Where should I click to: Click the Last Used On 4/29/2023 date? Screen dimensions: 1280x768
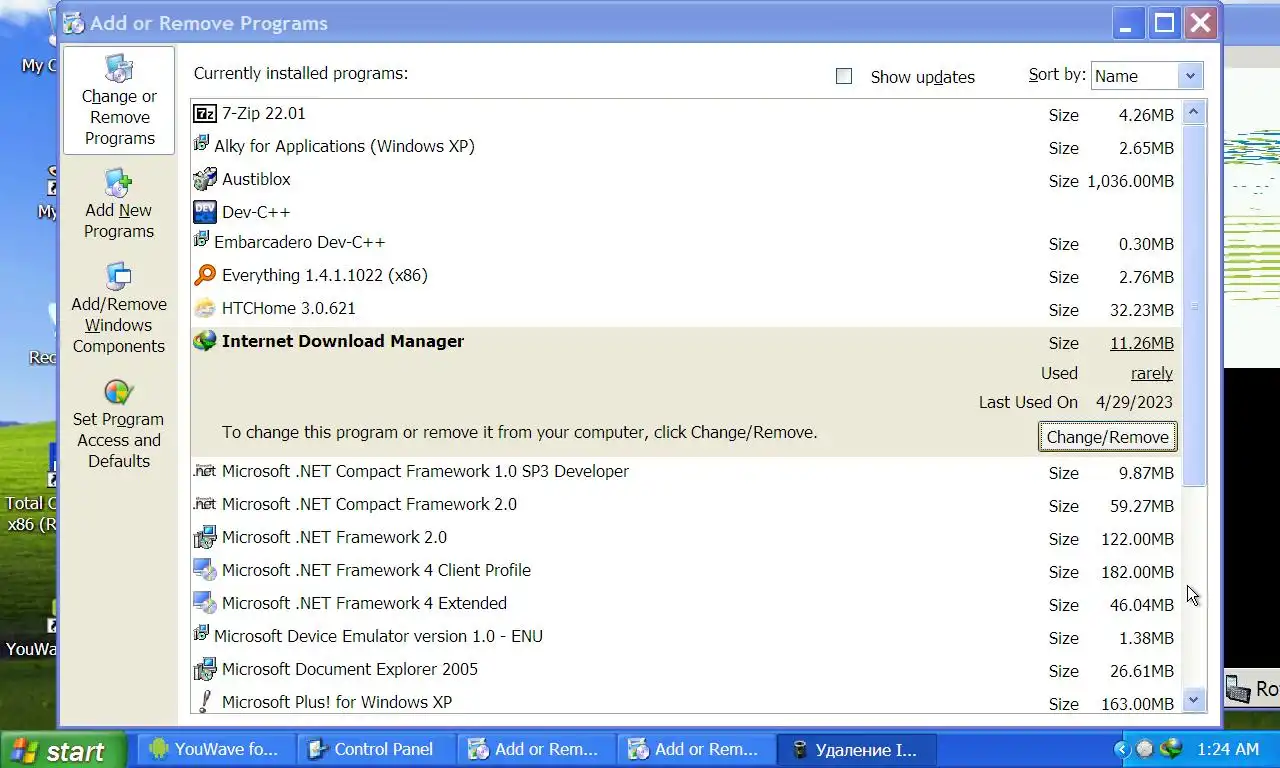tap(1135, 402)
